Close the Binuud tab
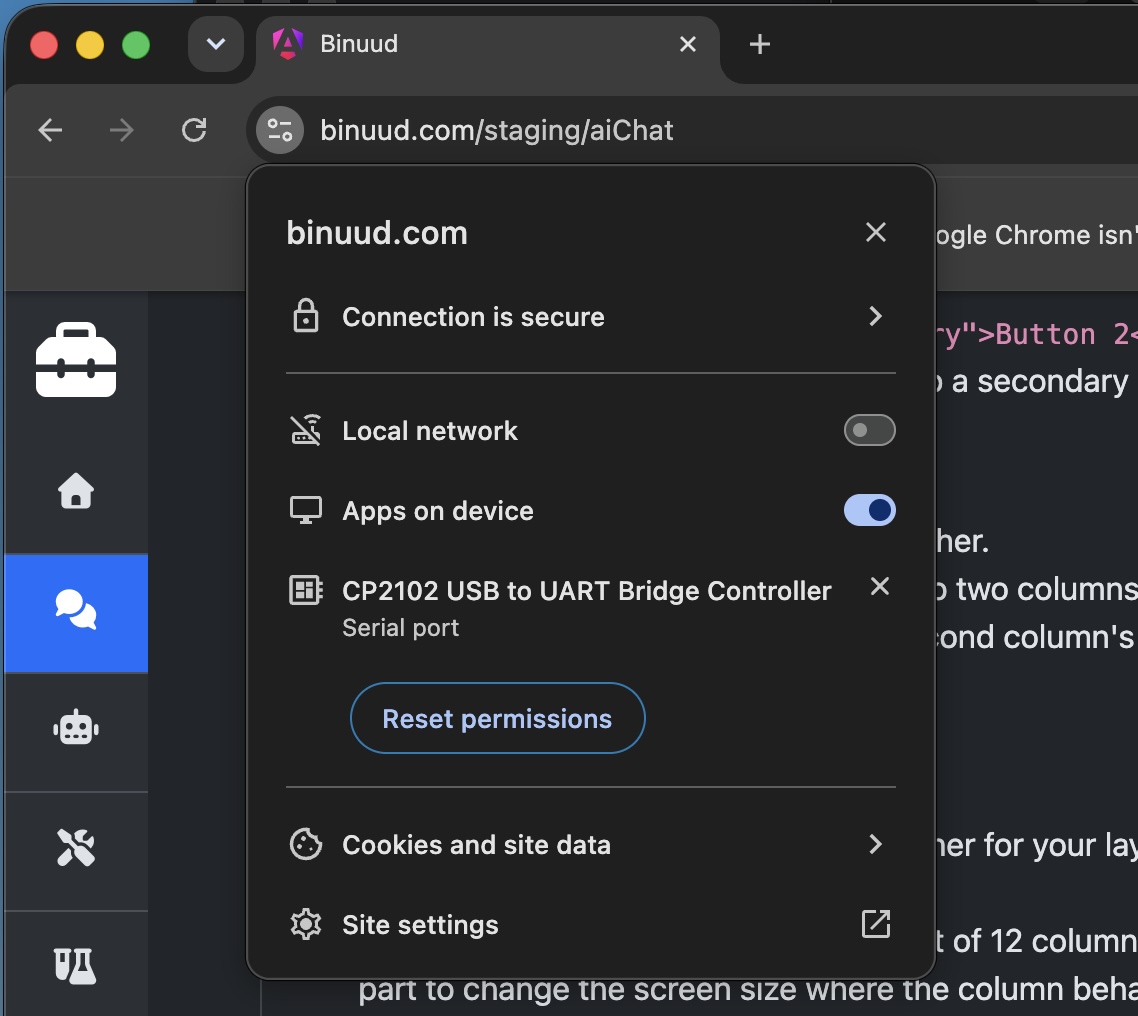Image resolution: width=1138 pixels, height=1016 pixels. pos(688,44)
